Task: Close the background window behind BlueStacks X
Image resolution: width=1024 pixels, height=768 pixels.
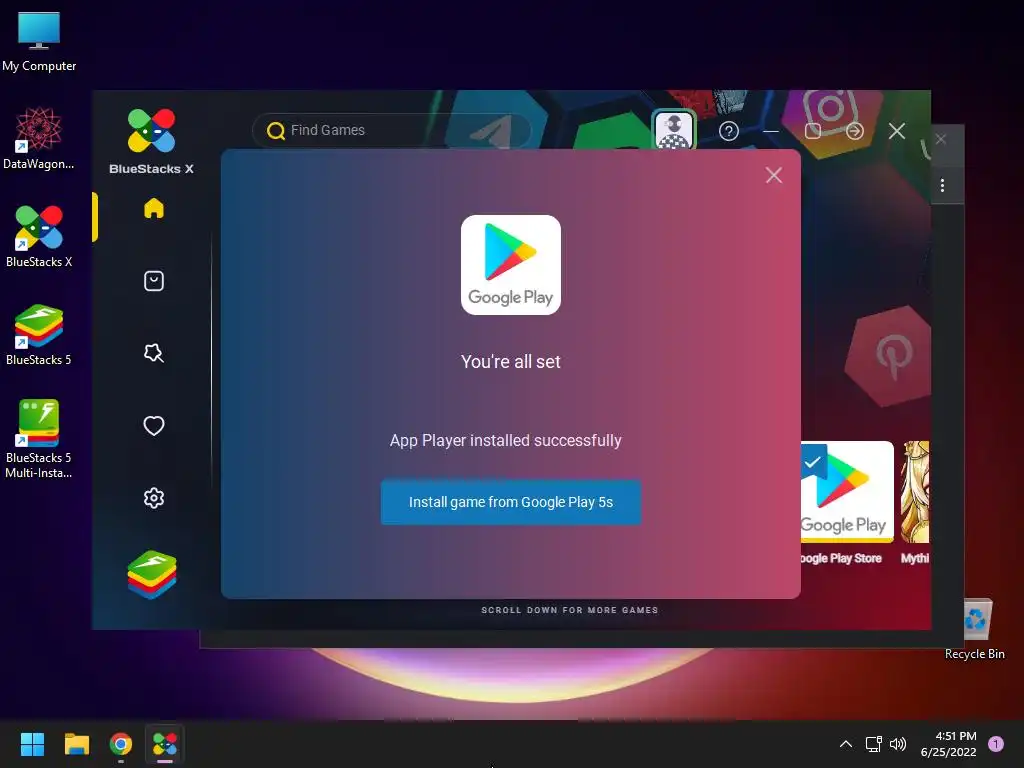Action: pyautogui.click(x=941, y=139)
